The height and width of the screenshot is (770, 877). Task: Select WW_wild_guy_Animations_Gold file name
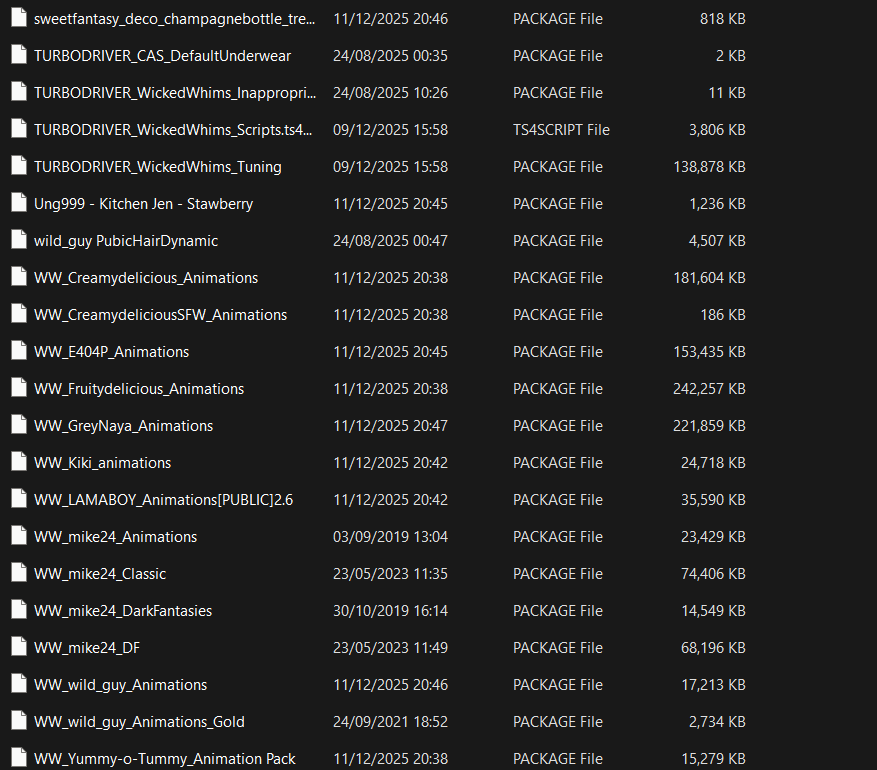[139, 721]
